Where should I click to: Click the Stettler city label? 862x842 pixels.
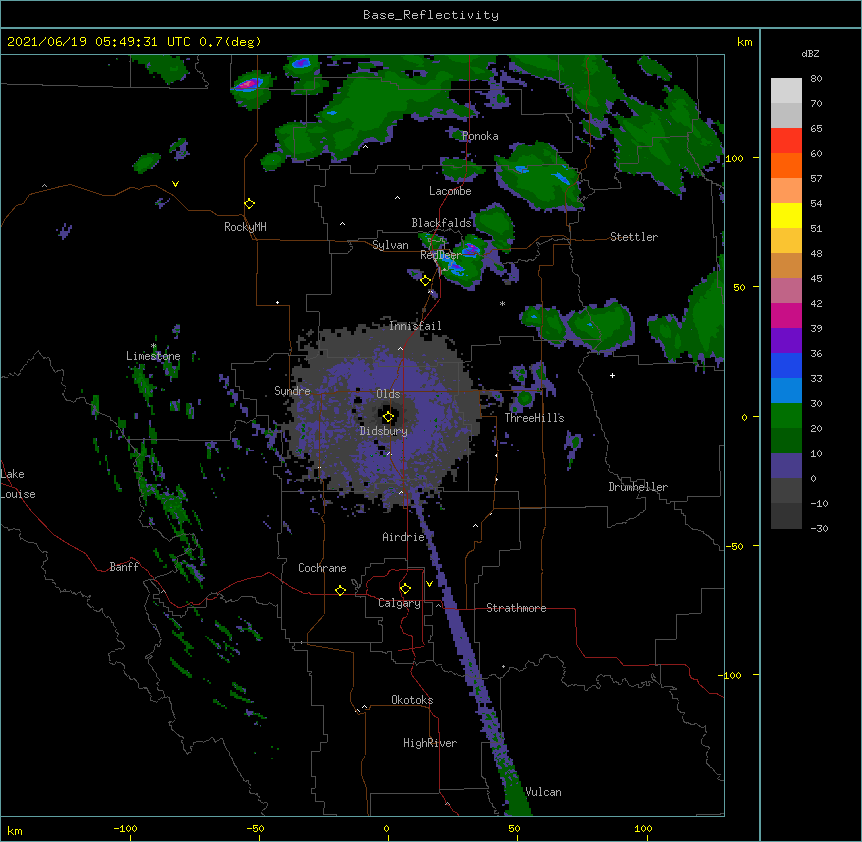tap(634, 237)
